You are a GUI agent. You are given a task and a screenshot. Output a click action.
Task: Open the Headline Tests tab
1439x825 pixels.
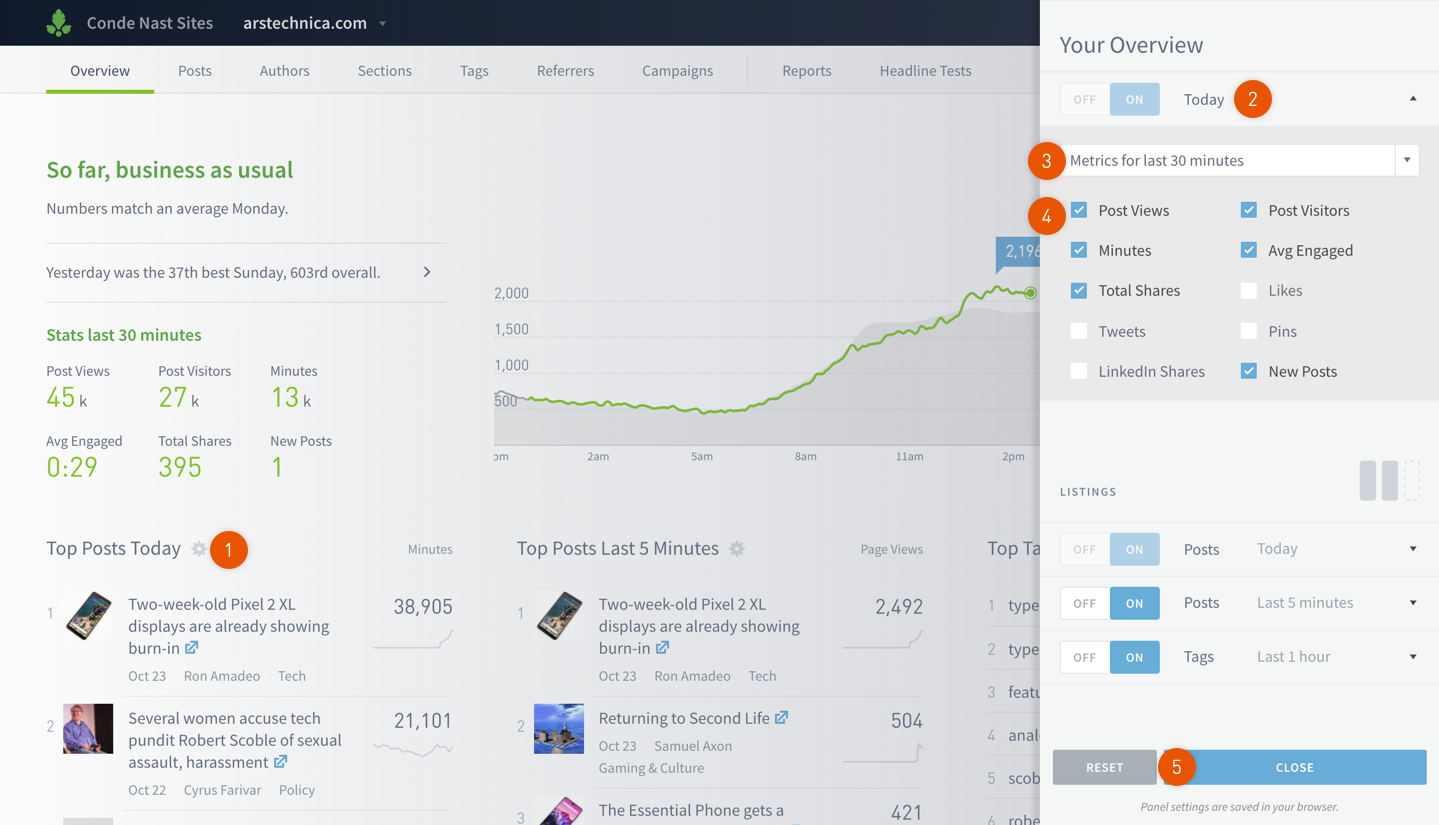tap(926, 71)
